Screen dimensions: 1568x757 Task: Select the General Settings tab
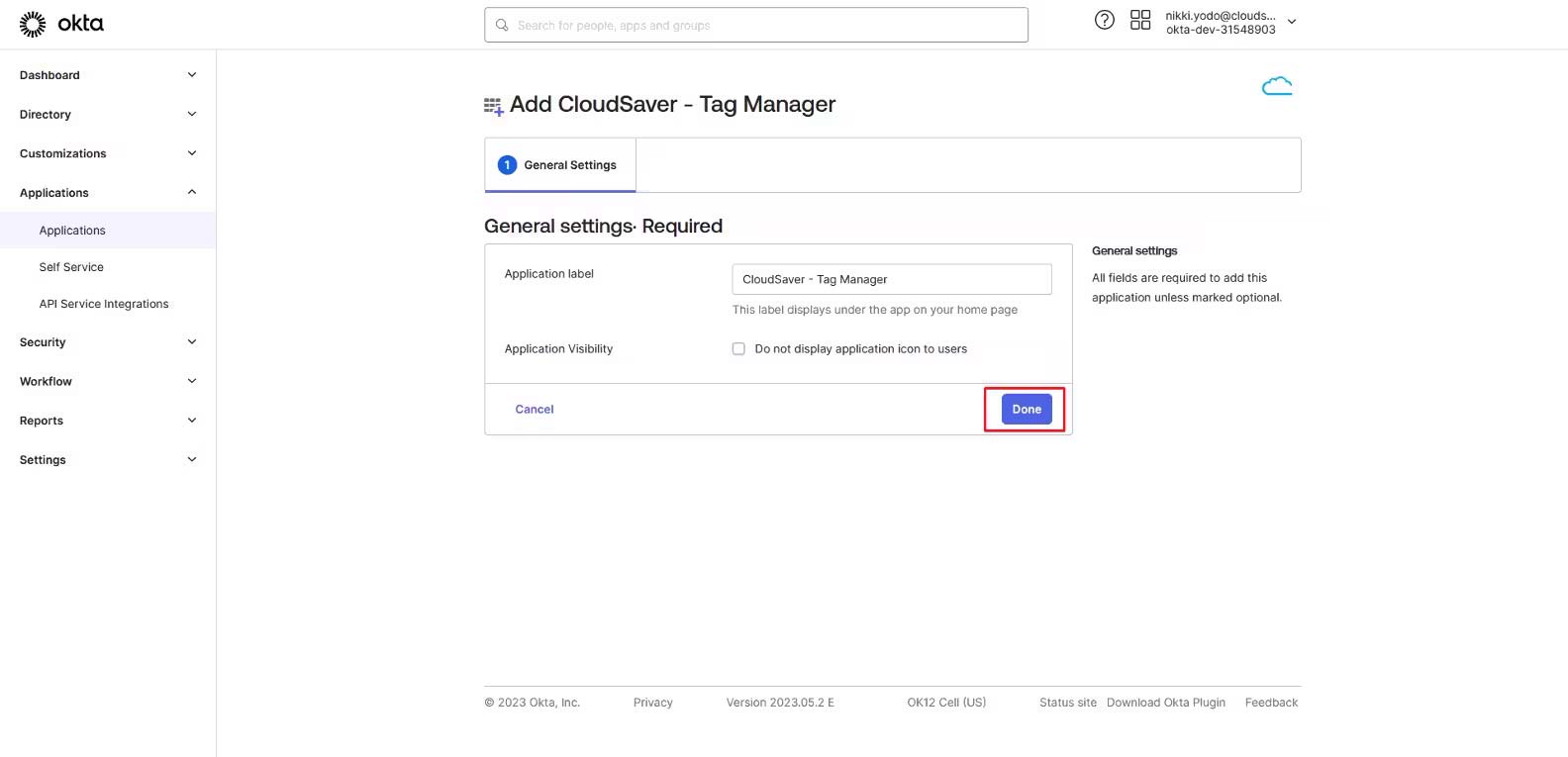[560, 165]
